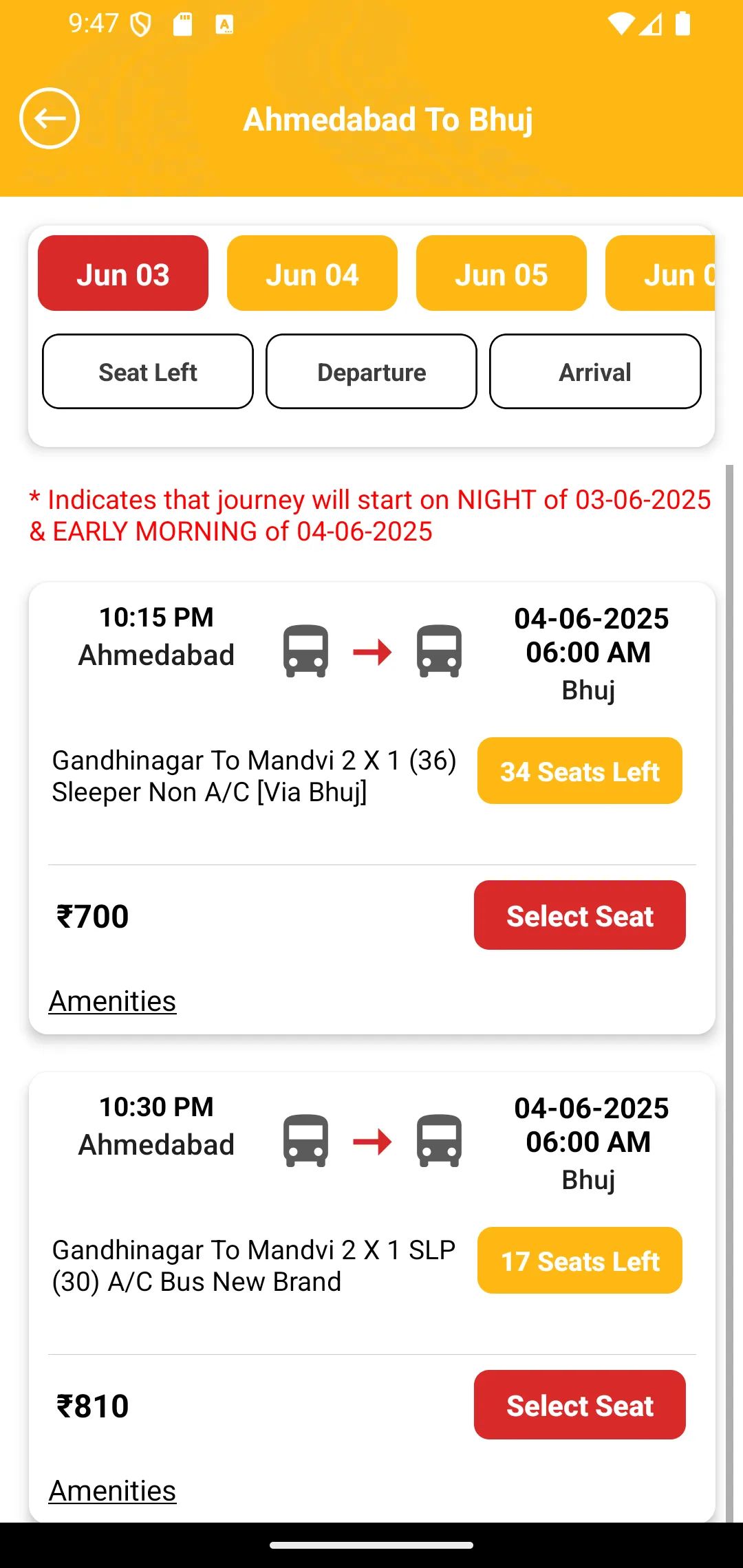The image size is (743, 1568).
Task: Click departure bus icon in 10:15 PM trip
Action: (305, 651)
